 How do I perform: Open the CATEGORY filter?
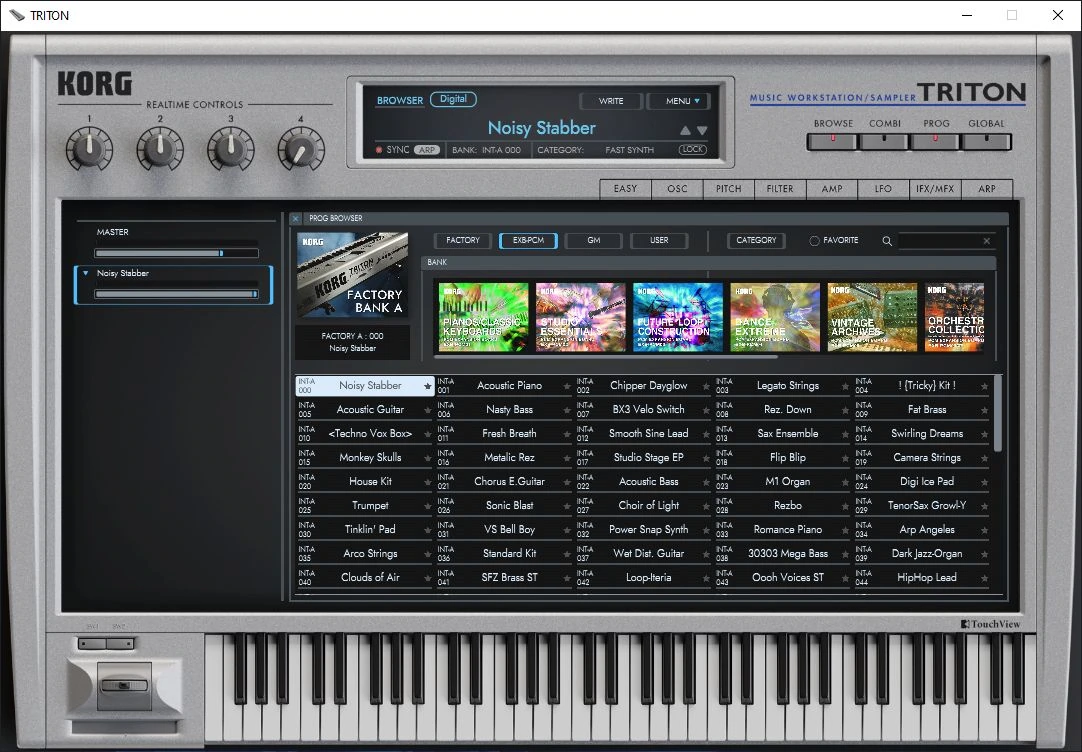click(756, 240)
